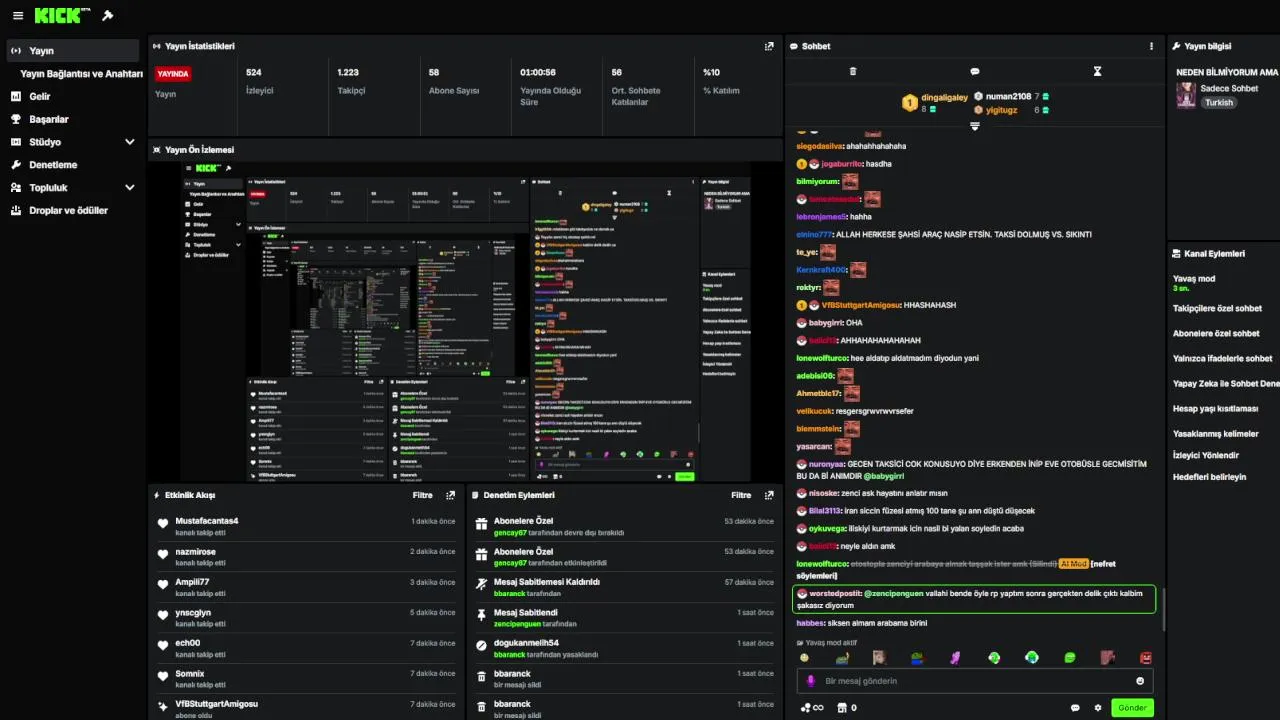The width and height of the screenshot is (1280, 720).
Task: Click gencay67 in first moderation row
Action: point(510,533)
